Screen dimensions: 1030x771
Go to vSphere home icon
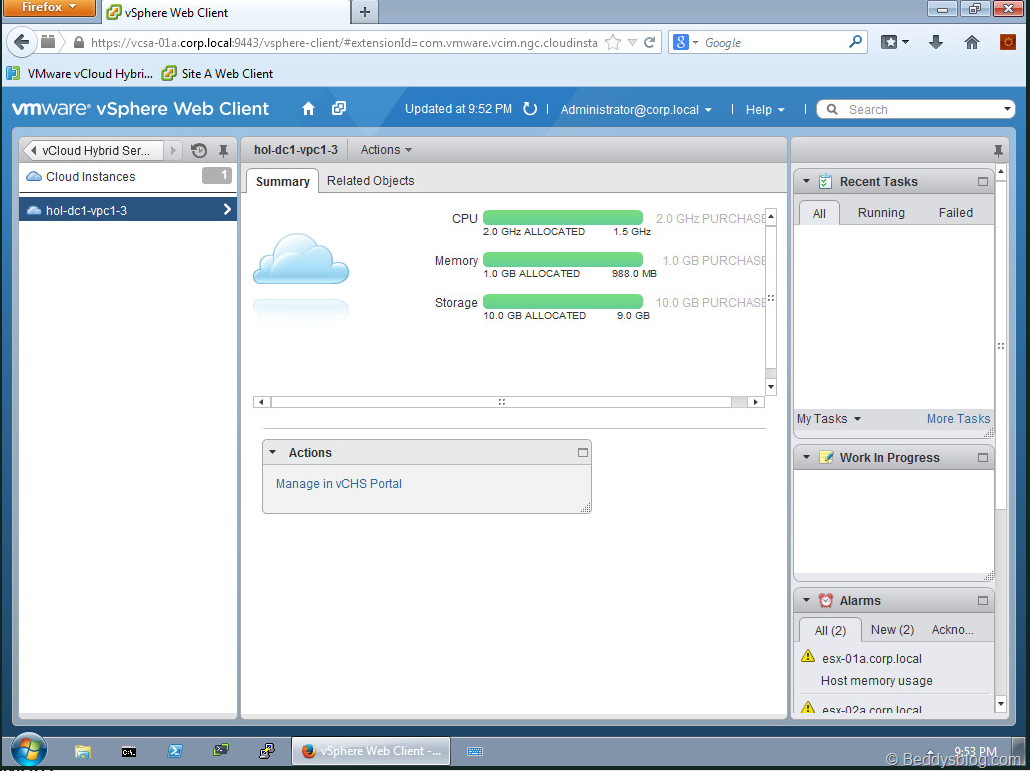(x=308, y=109)
